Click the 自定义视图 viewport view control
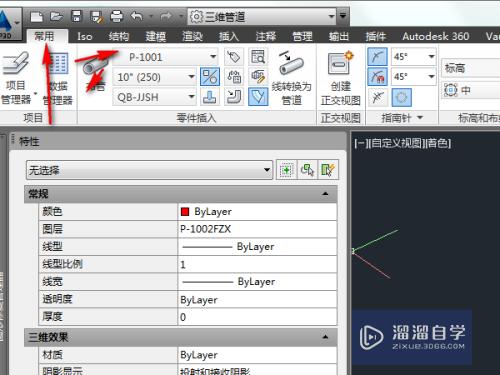The width and height of the screenshot is (500, 375). point(396,143)
